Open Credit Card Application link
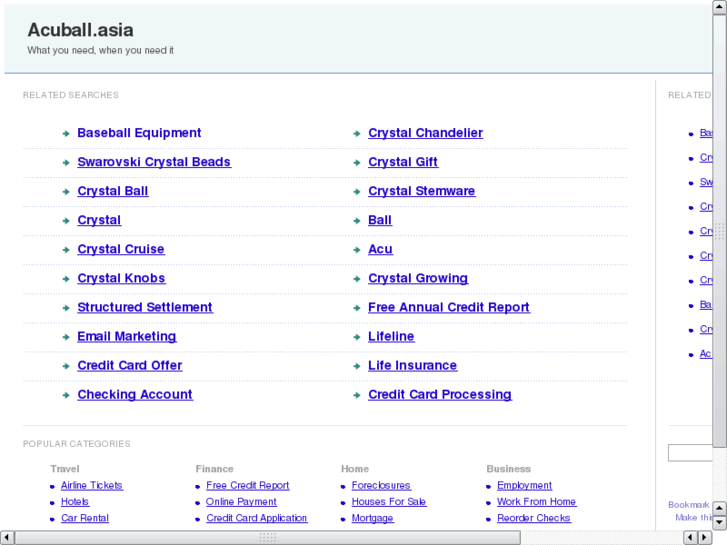Viewport: 727px width, 545px height. (257, 518)
